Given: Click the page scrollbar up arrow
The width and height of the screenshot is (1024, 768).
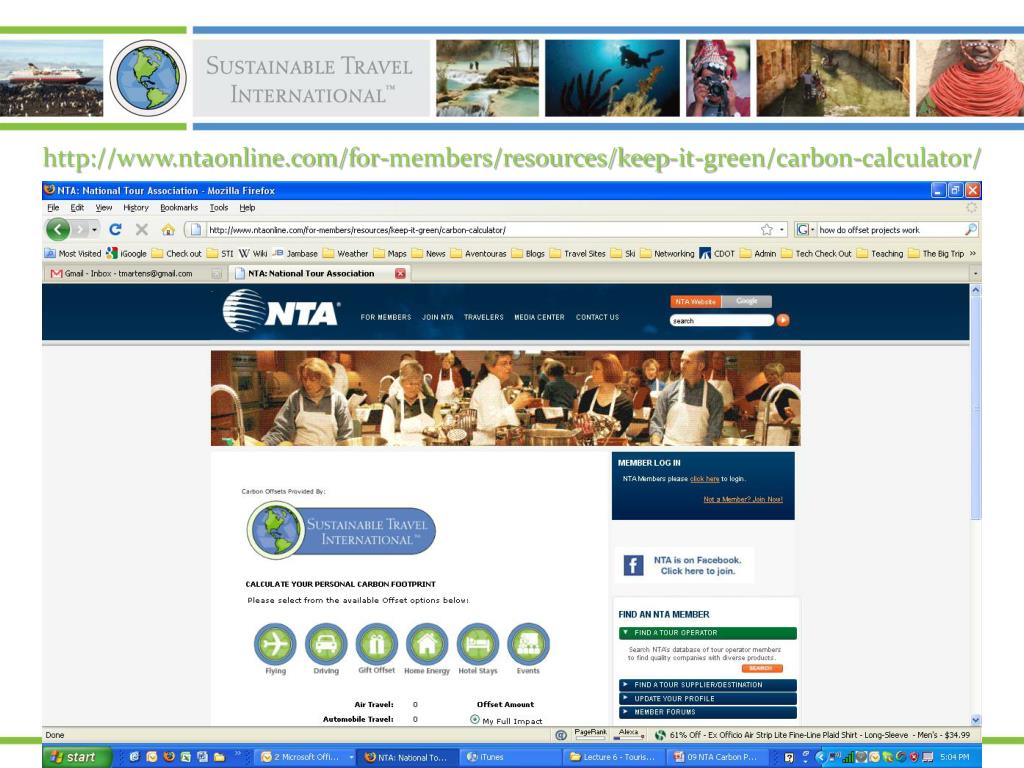Looking at the screenshot, I should [x=976, y=290].
